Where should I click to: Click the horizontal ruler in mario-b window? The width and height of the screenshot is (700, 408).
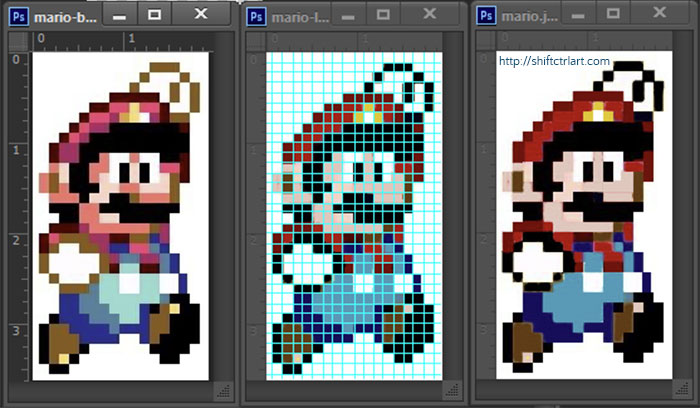click(x=121, y=42)
